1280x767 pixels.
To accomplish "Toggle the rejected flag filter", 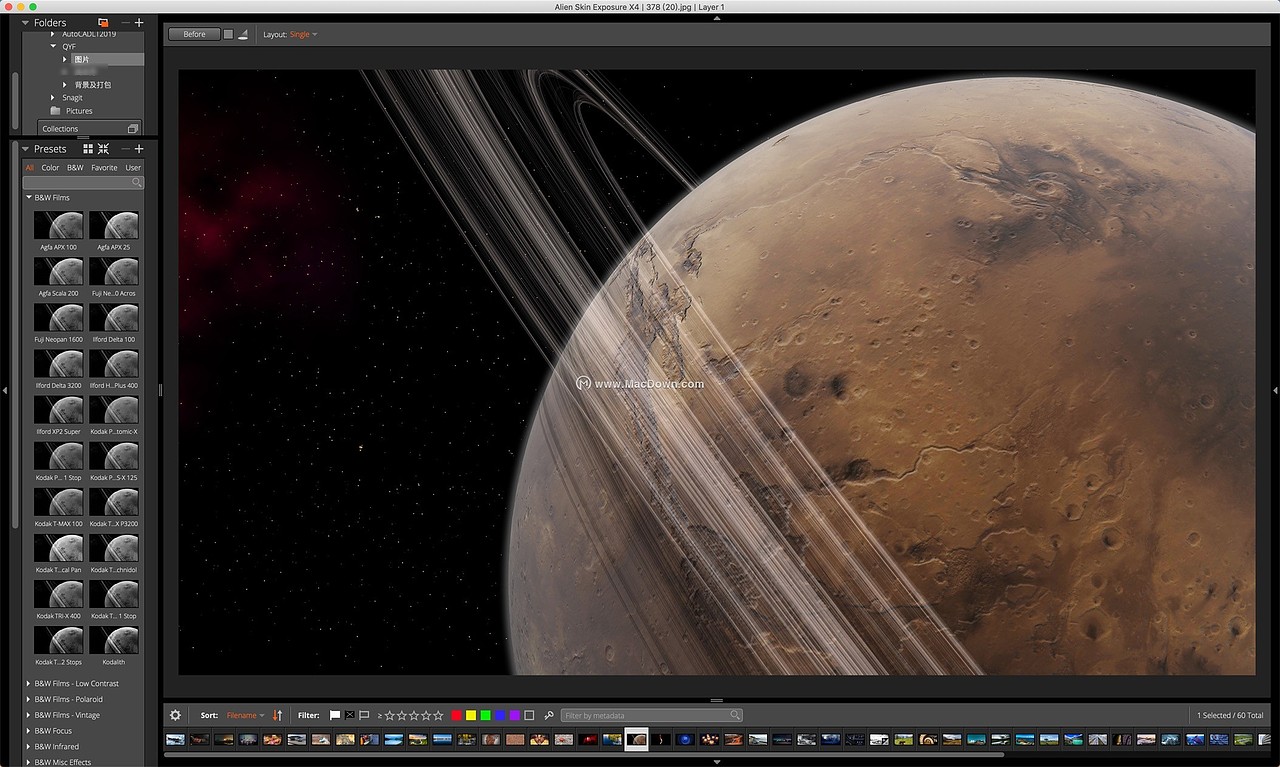I will click(350, 715).
